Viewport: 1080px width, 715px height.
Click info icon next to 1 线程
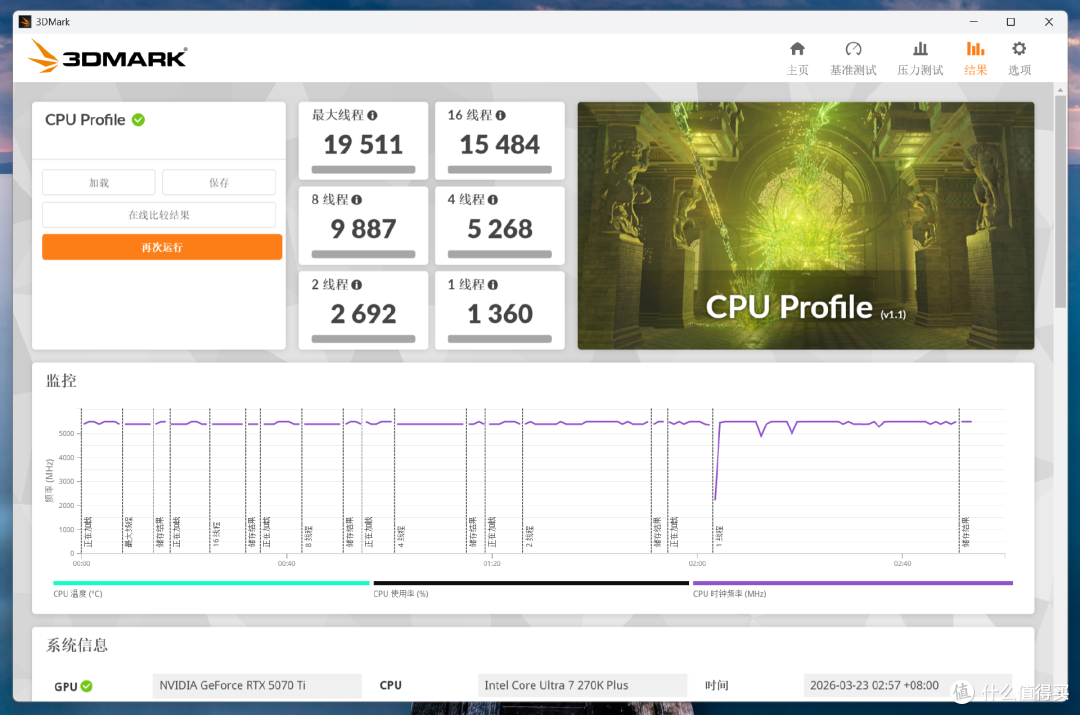pyautogui.click(x=492, y=284)
